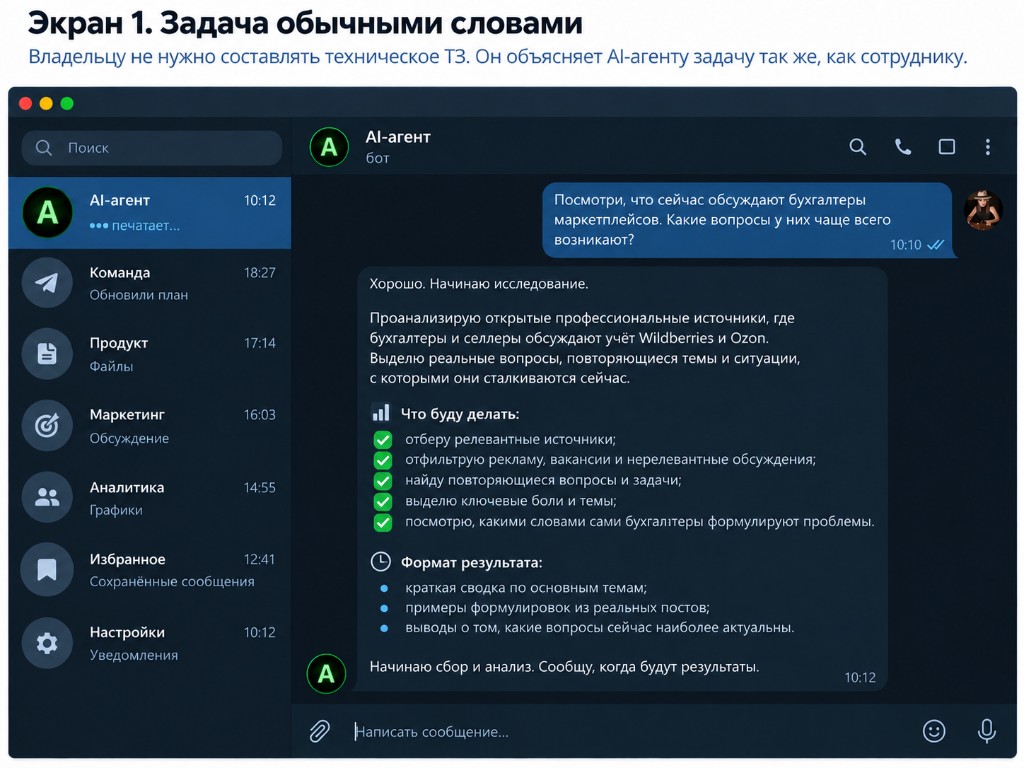
Task: Open the Настройки item
Action: pyautogui.click(x=150, y=643)
